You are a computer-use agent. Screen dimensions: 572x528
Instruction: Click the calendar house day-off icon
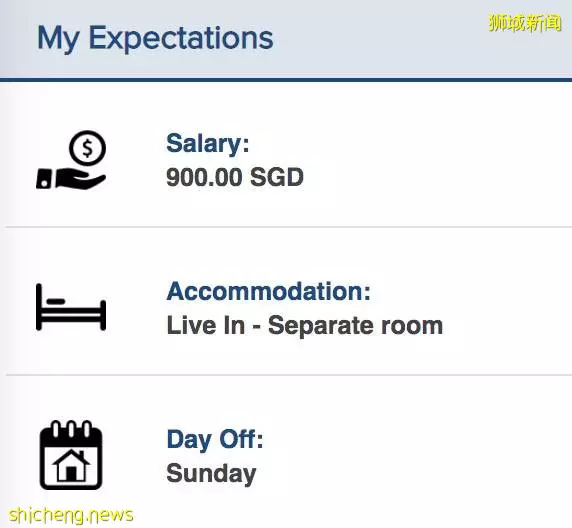[71, 455]
